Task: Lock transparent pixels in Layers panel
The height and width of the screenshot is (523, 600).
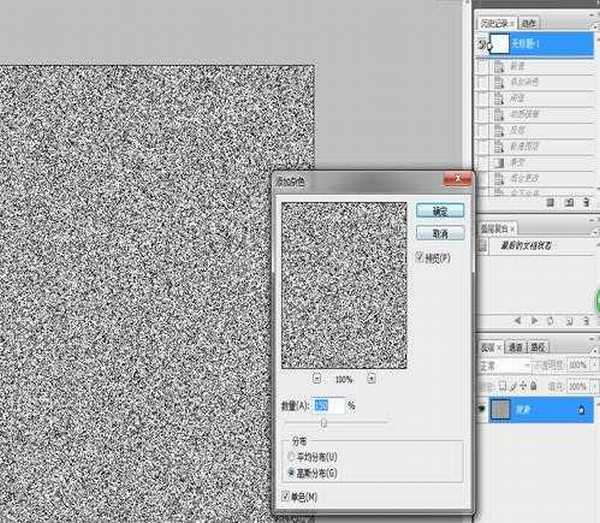Action: pos(502,386)
